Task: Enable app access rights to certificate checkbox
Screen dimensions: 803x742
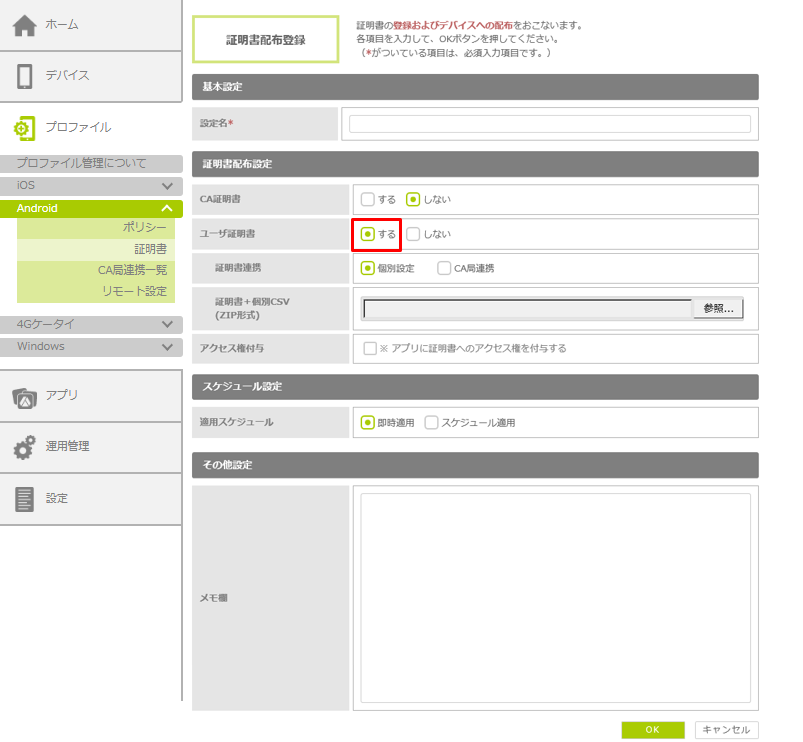Action: [x=370, y=349]
